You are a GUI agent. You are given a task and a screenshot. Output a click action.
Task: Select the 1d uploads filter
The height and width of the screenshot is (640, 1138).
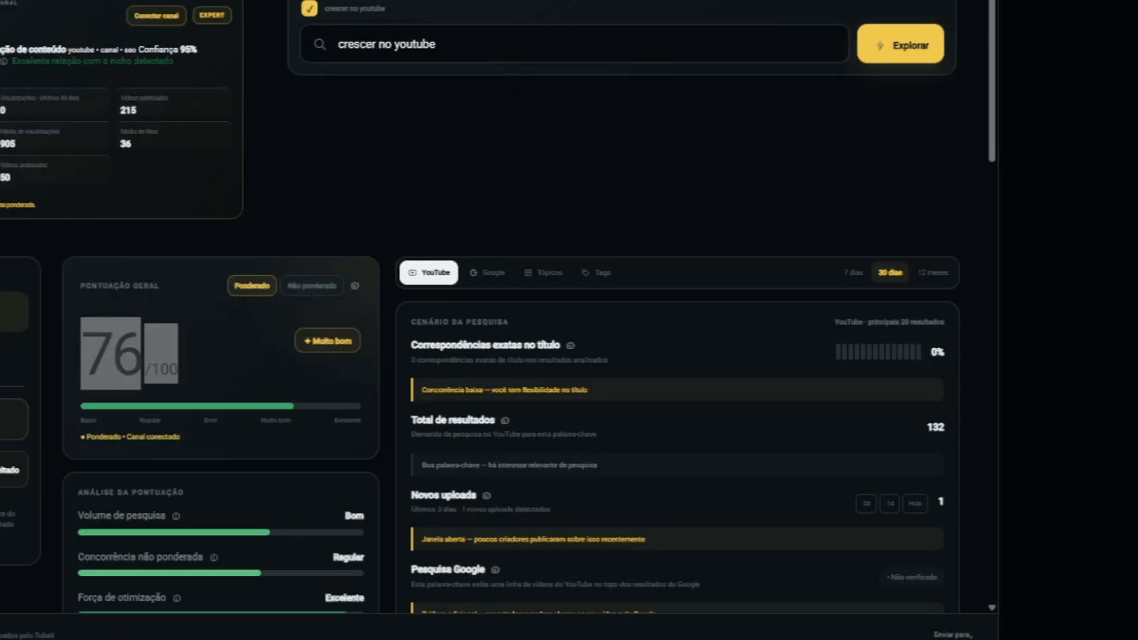pyautogui.click(x=890, y=503)
